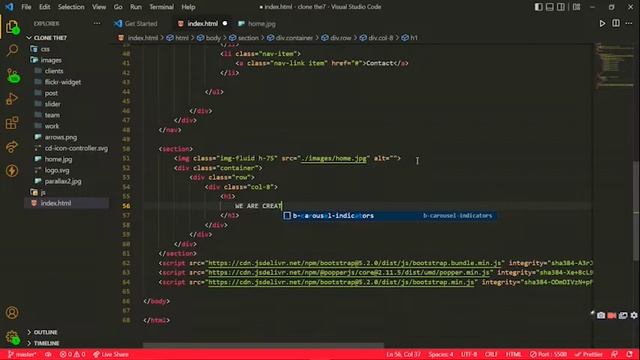This screenshot has height=360, width=640.
Task: Change Spaces: 4 indentation setting
Action: pos(440,354)
